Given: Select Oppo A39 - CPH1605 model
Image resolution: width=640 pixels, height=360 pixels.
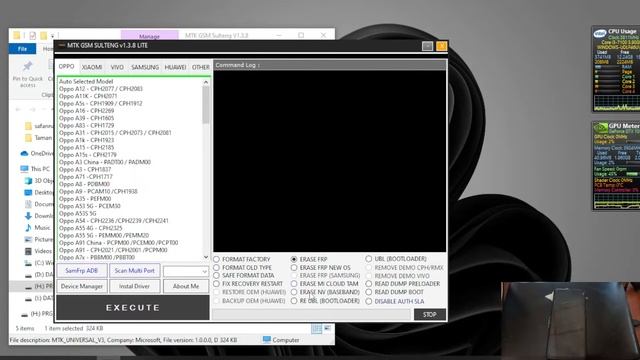Looking at the screenshot, I should 87,118.
